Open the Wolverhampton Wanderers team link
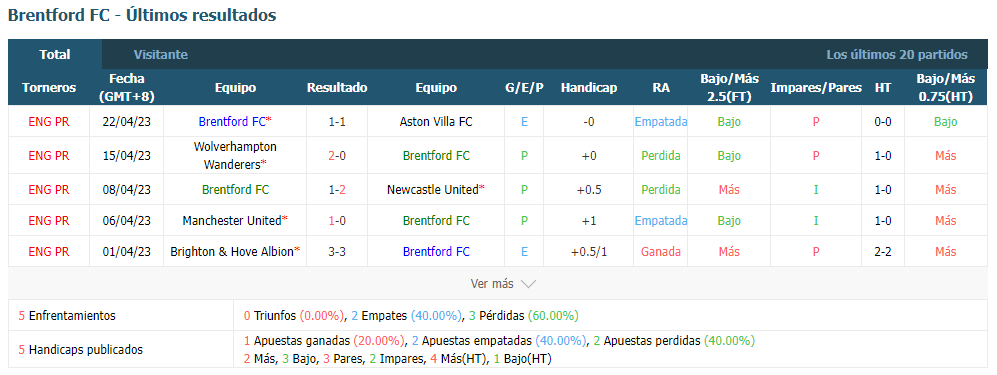 (x=235, y=156)
